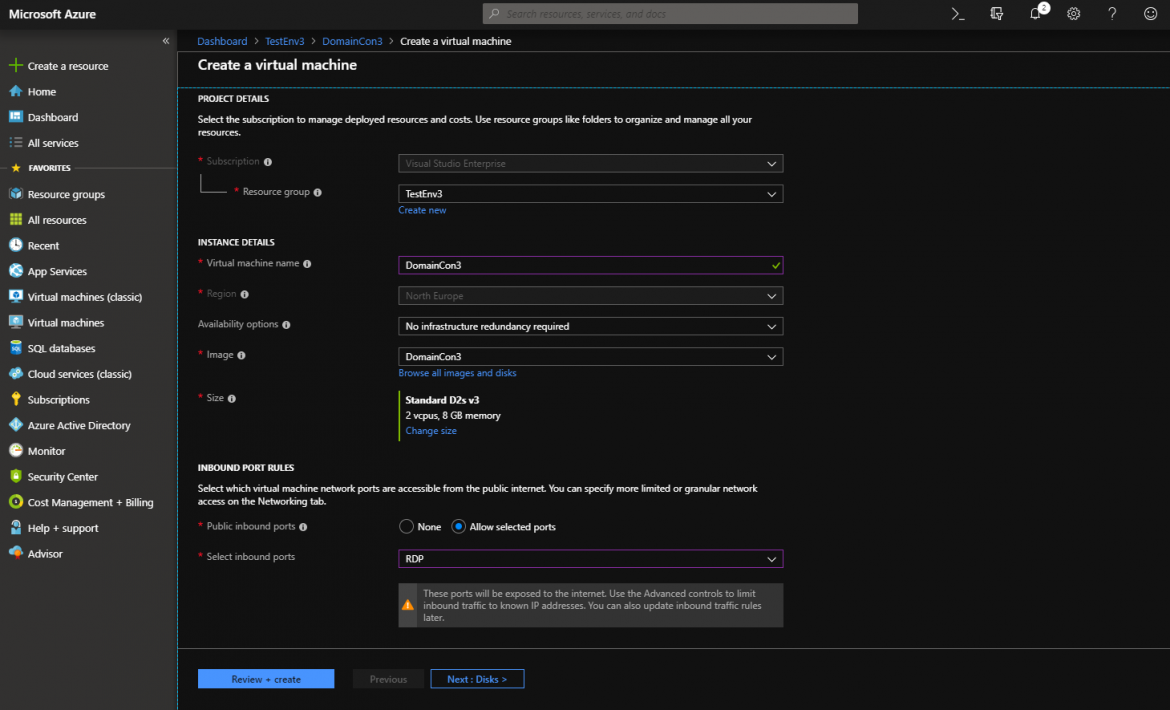Click the Recent clock icon
Image resolution: width=1170 pixels, height=710 pixels.
[15, 245]
